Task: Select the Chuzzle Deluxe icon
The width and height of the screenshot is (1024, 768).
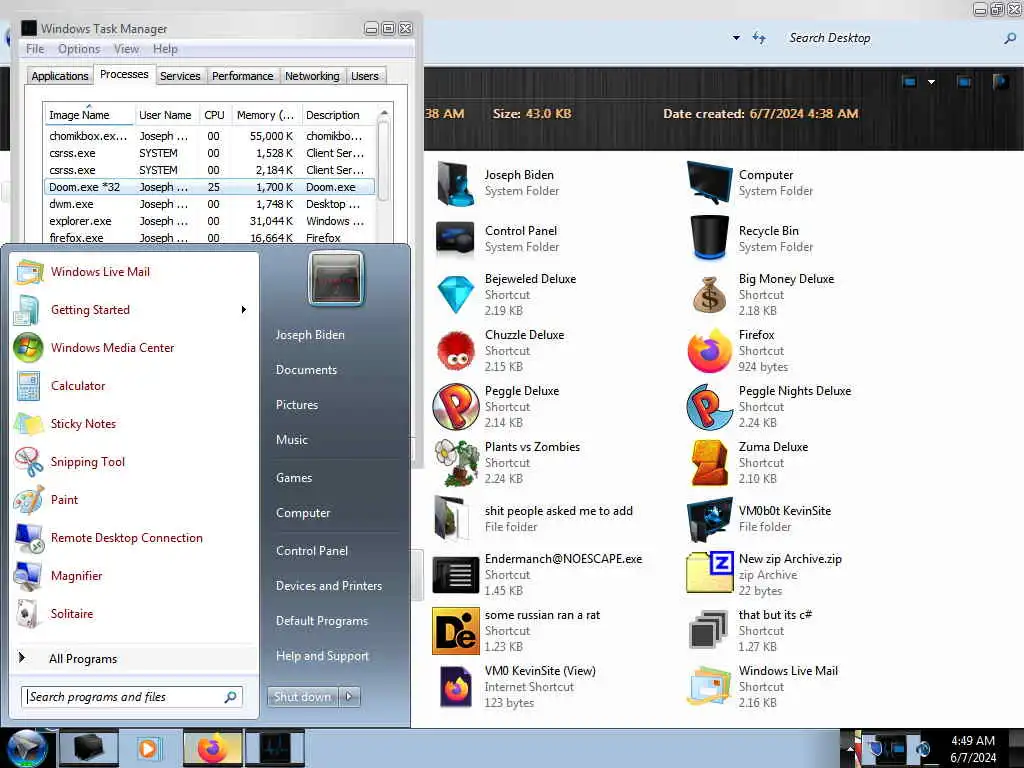Action: tap(455, 351)
